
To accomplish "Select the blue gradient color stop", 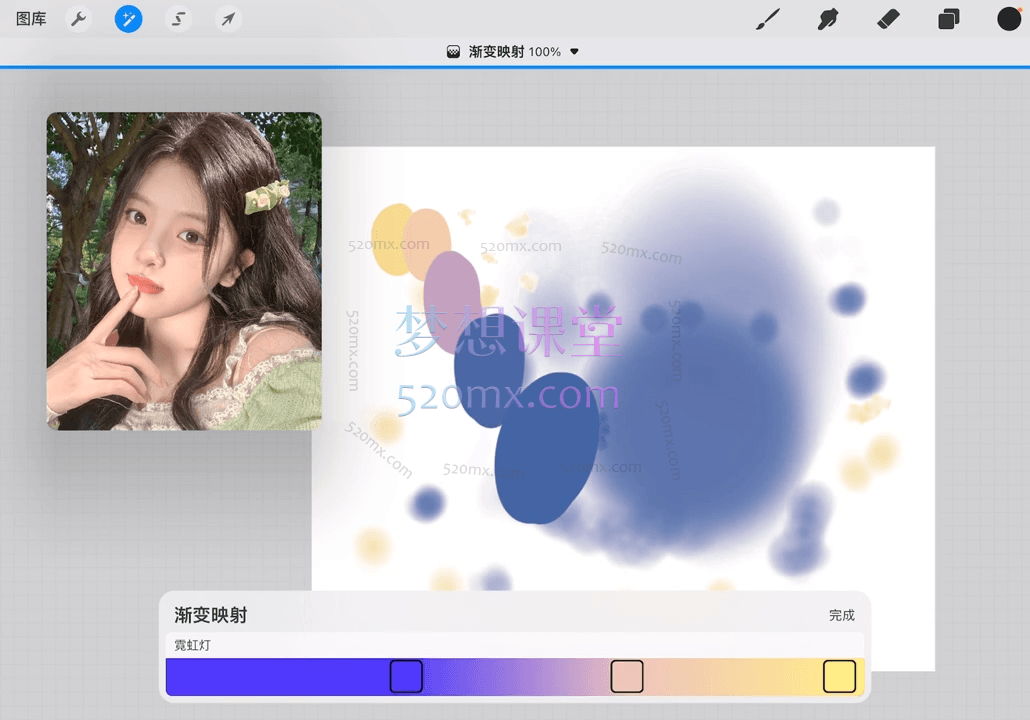I will [x=406, y=676].
